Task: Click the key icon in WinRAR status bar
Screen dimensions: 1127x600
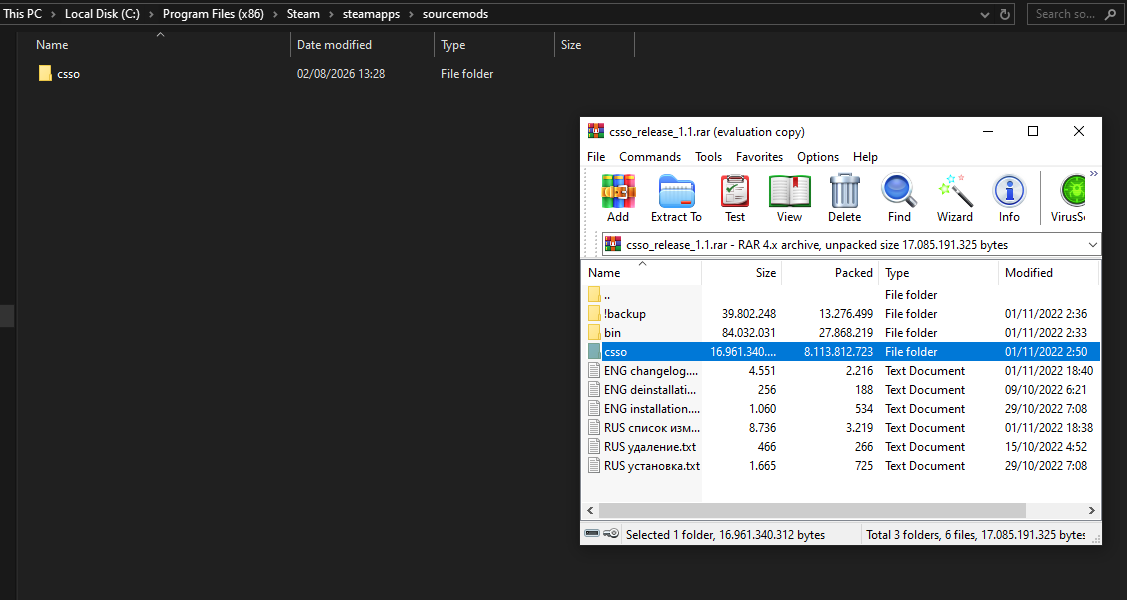Action: click(x=611, y=533)
